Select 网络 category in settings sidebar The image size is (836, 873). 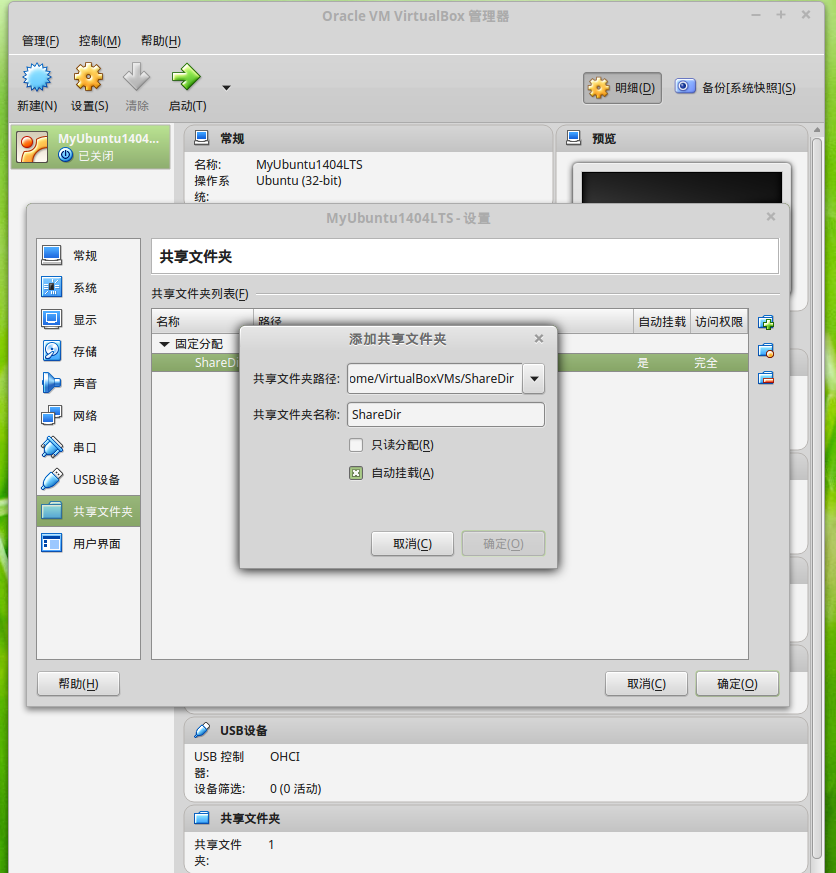88,415
